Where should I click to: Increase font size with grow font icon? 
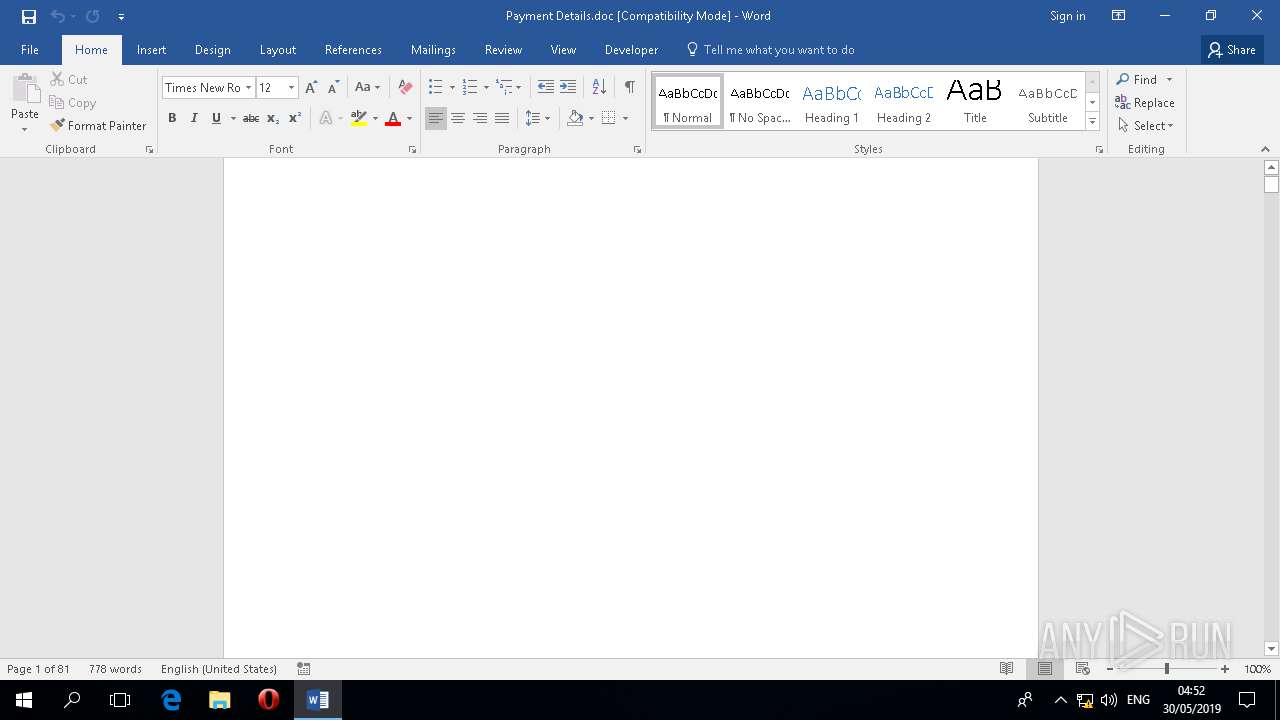coord(311,88)
